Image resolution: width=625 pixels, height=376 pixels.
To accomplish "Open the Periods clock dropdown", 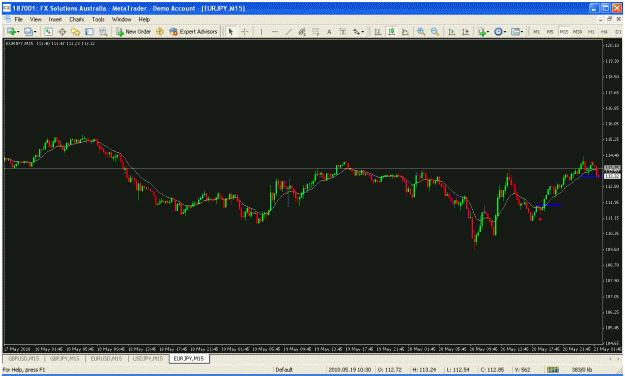I will 500,31.
